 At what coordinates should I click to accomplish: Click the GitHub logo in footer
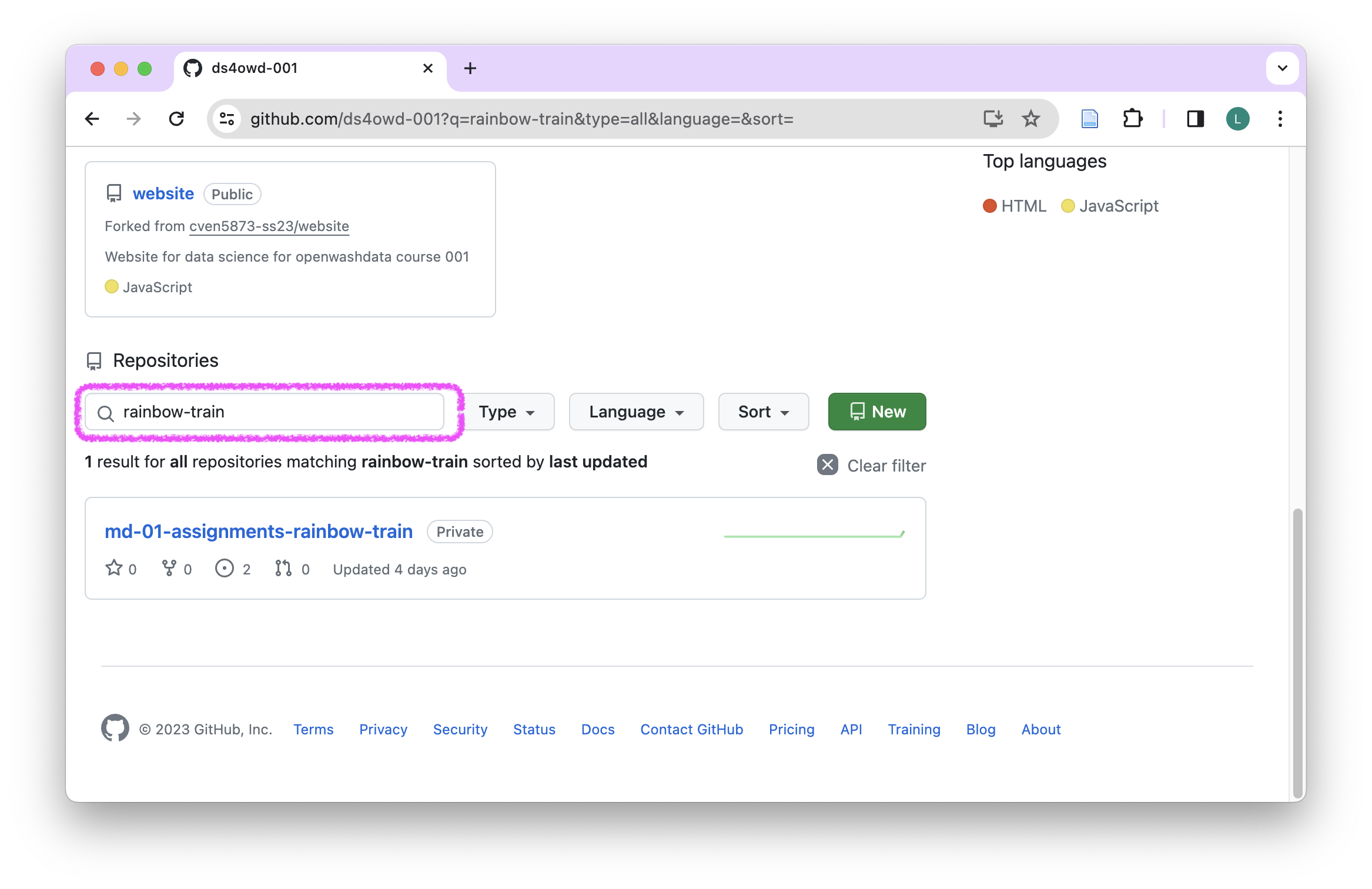115,728
